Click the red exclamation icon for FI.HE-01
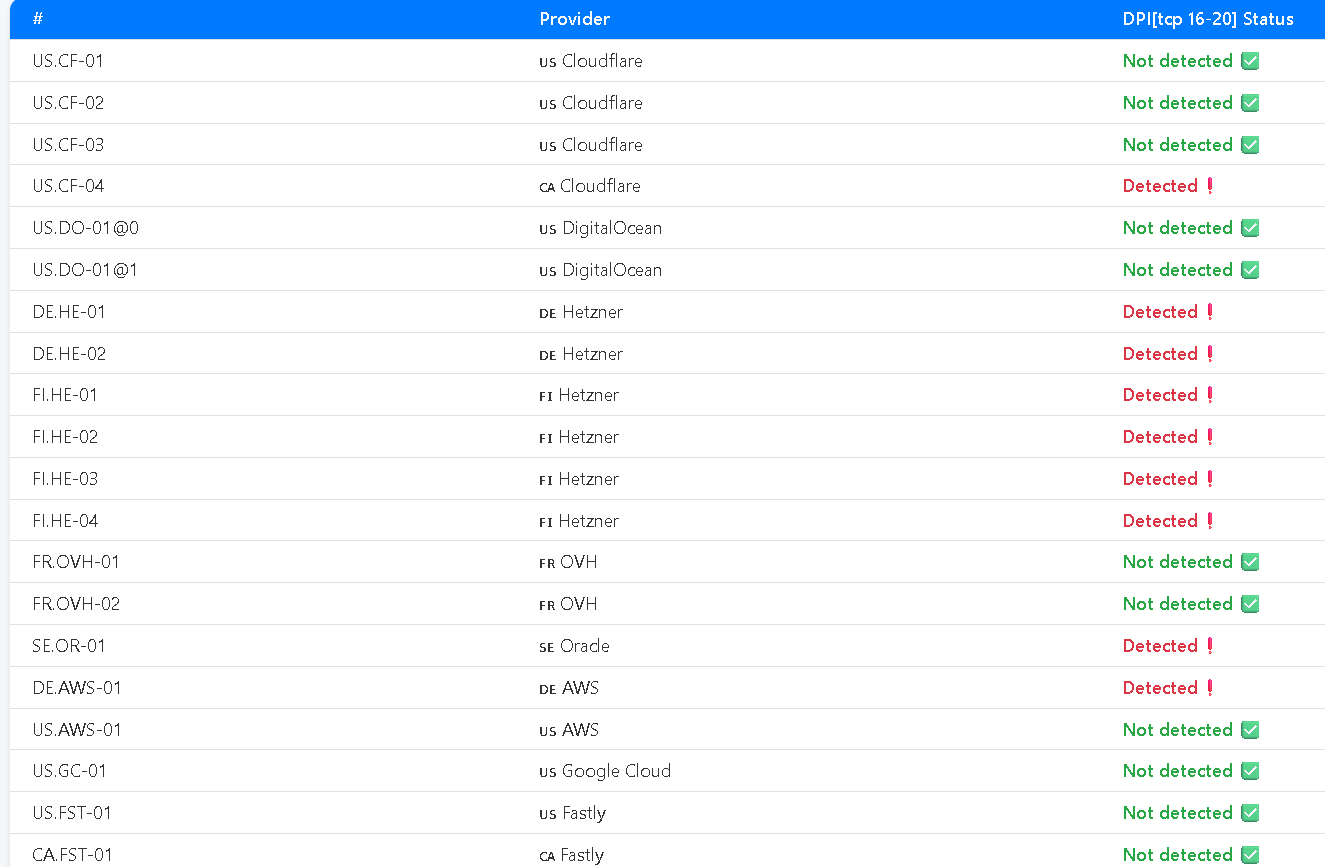This screenshot has width=1325, height=867. [x=1210, y=395]
